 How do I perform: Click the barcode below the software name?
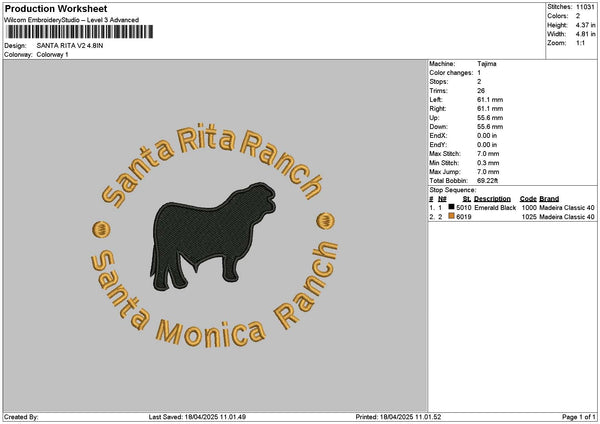[79, 33]
